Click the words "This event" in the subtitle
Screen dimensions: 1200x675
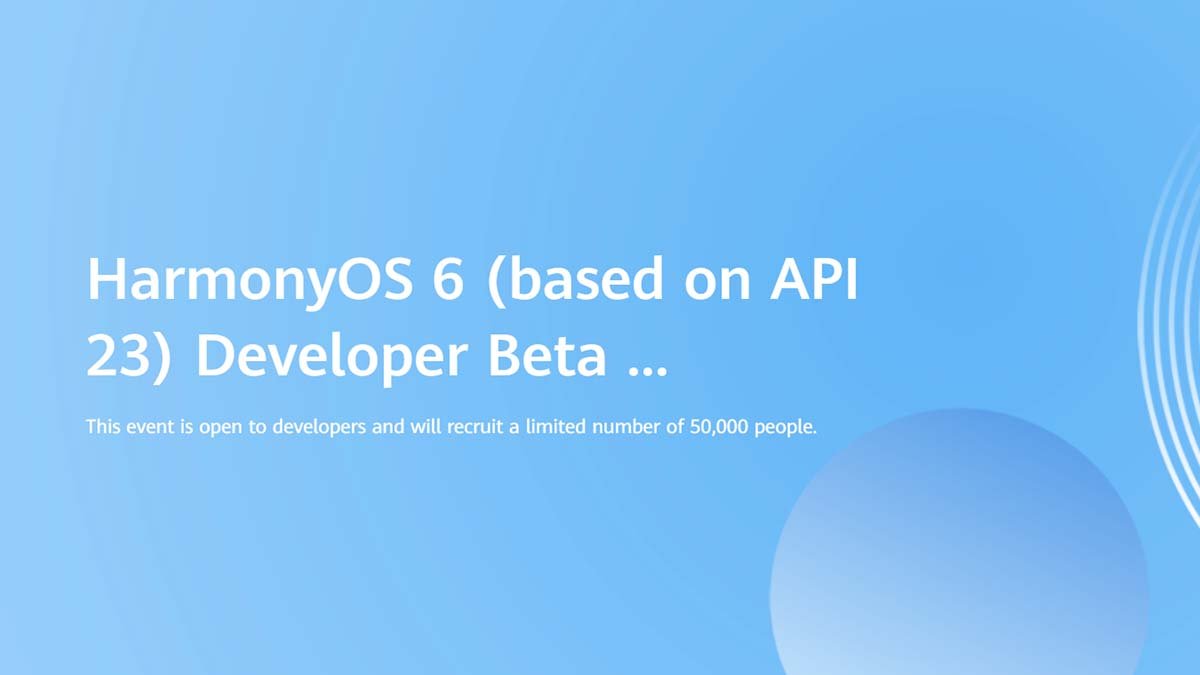tap(126, 427)
